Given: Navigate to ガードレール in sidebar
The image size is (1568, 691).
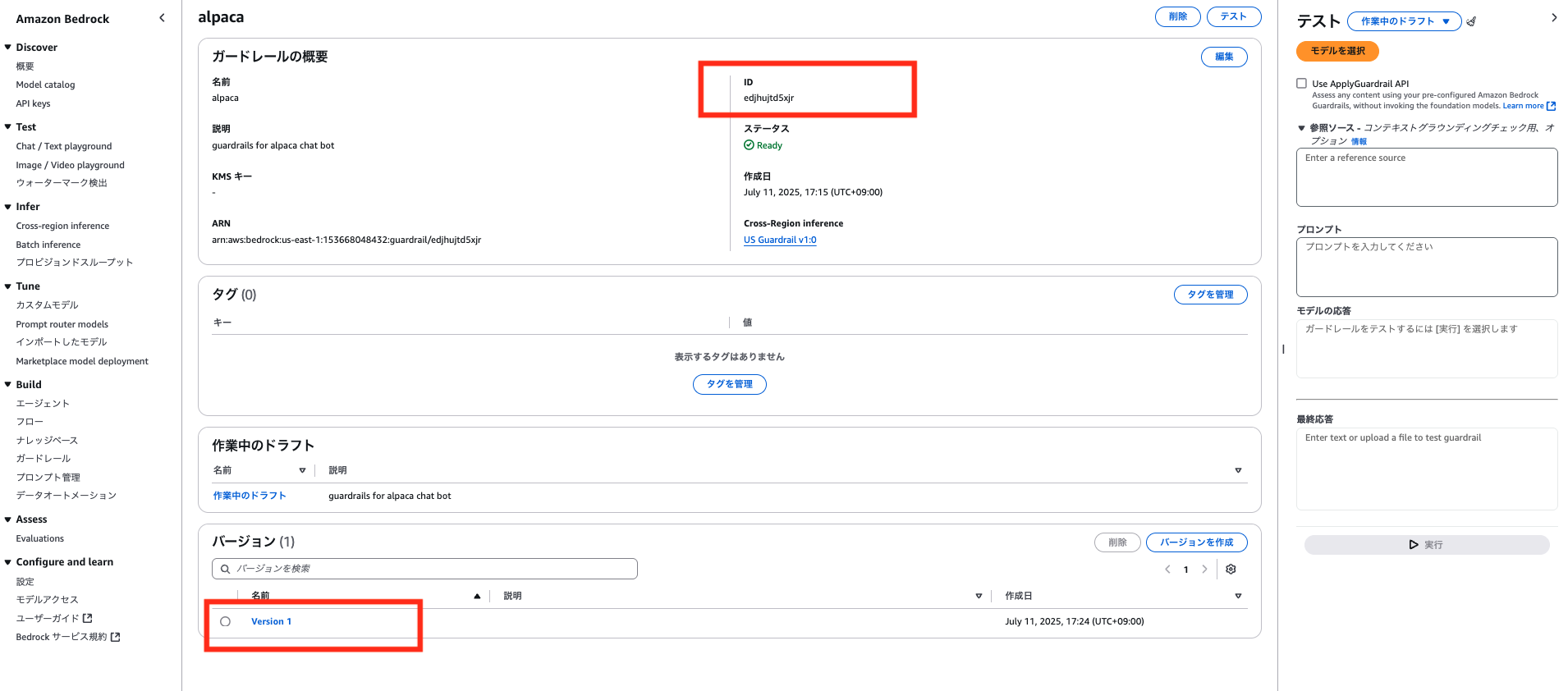Looking at the screenshot, I should (43, 459).
